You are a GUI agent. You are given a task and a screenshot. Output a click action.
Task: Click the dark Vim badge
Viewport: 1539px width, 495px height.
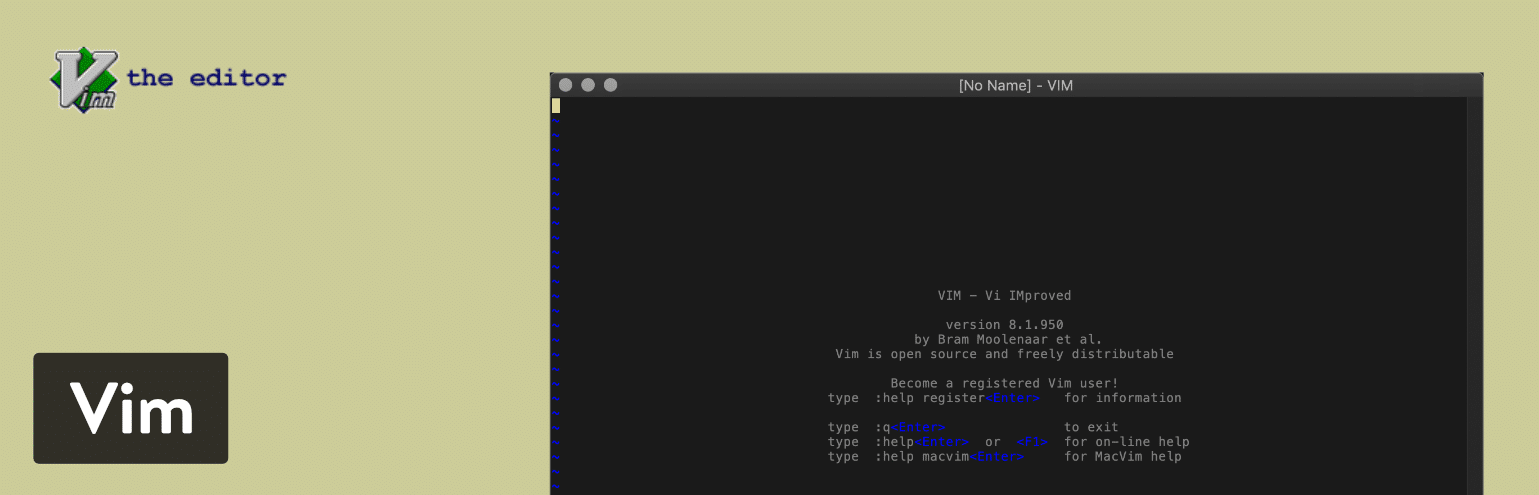coord(131,408)
